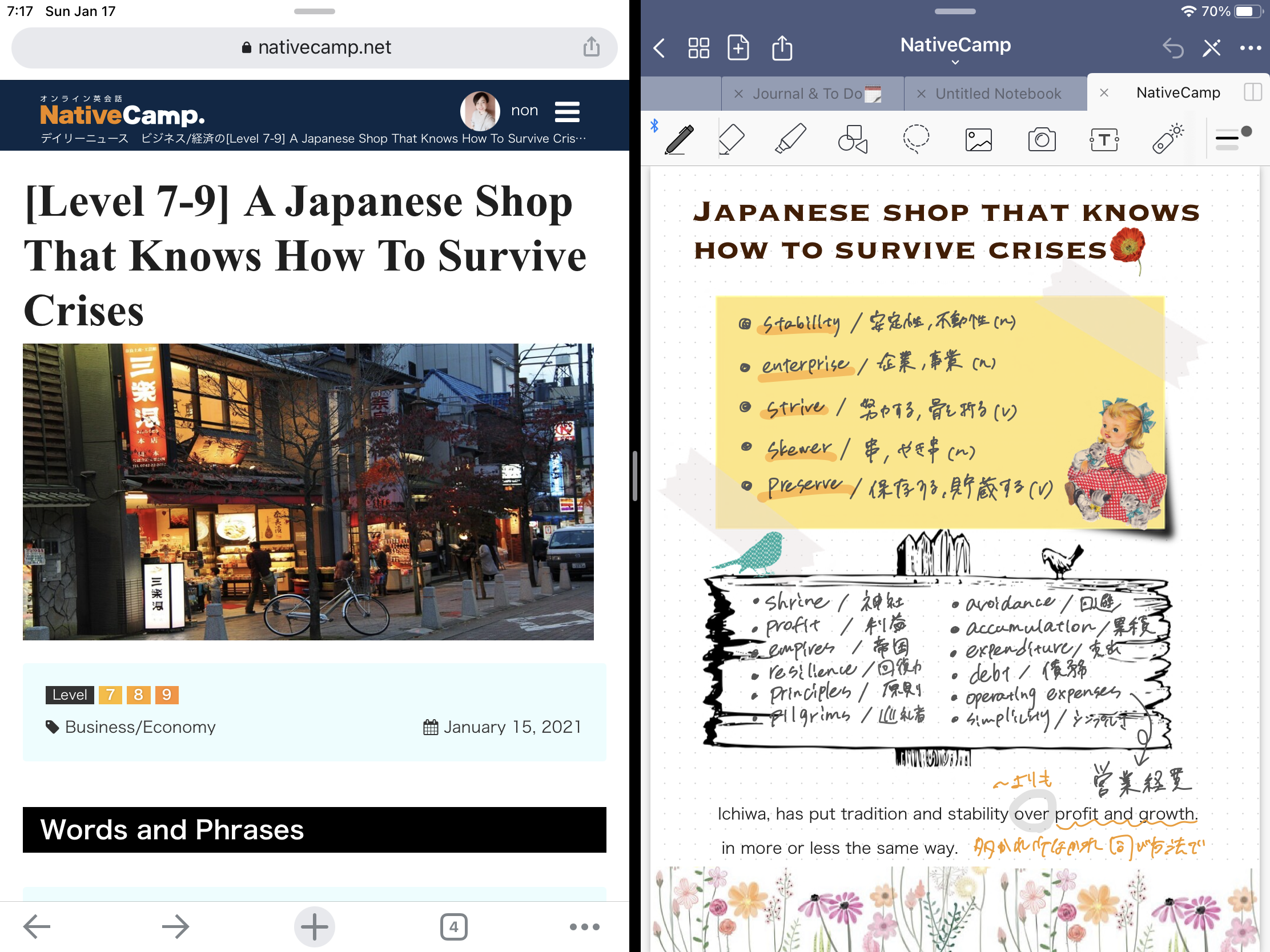The image size is (1270, 952).
Task: Select the Text box tool
Action: [x=1103, y=139]
